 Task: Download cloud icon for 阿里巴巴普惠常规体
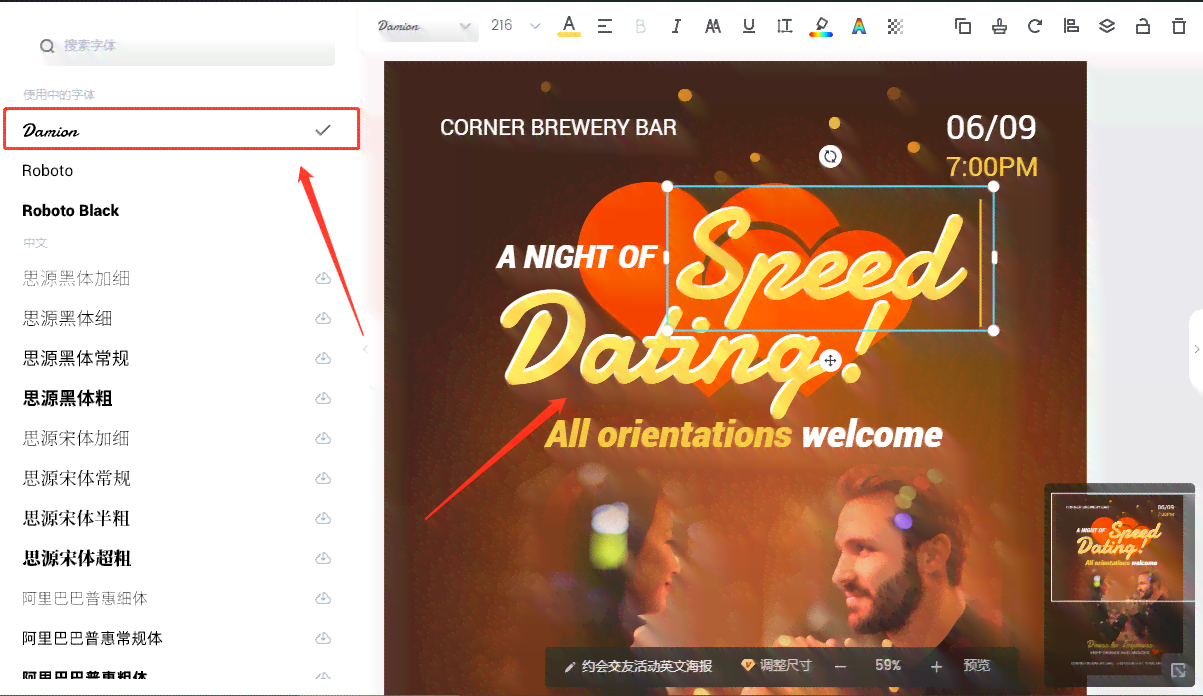(323, 638)
